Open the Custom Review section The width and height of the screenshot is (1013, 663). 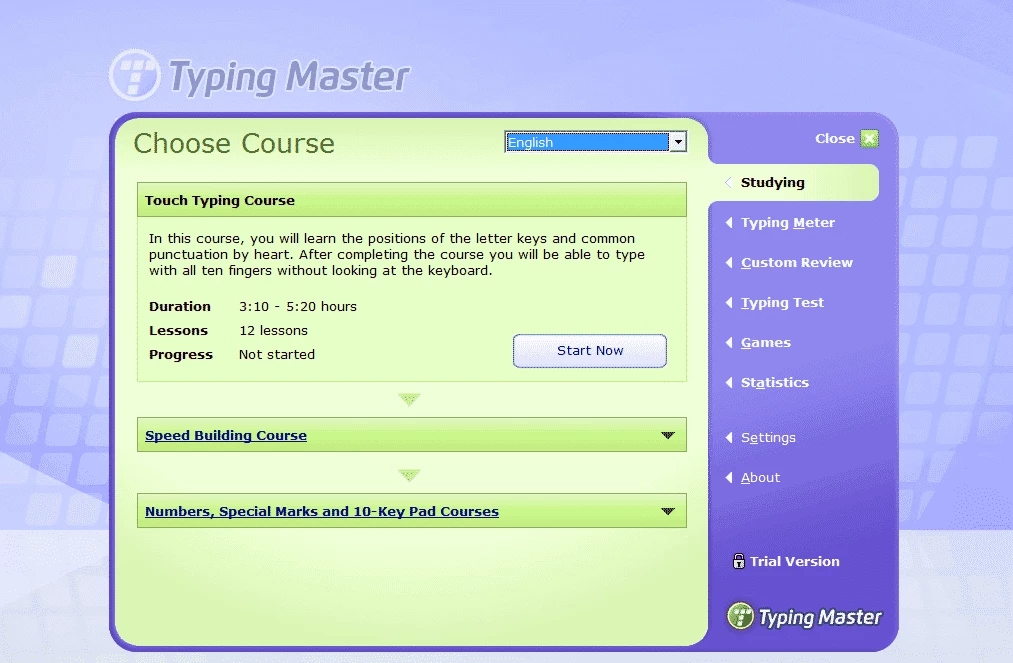tap(796, 263)
